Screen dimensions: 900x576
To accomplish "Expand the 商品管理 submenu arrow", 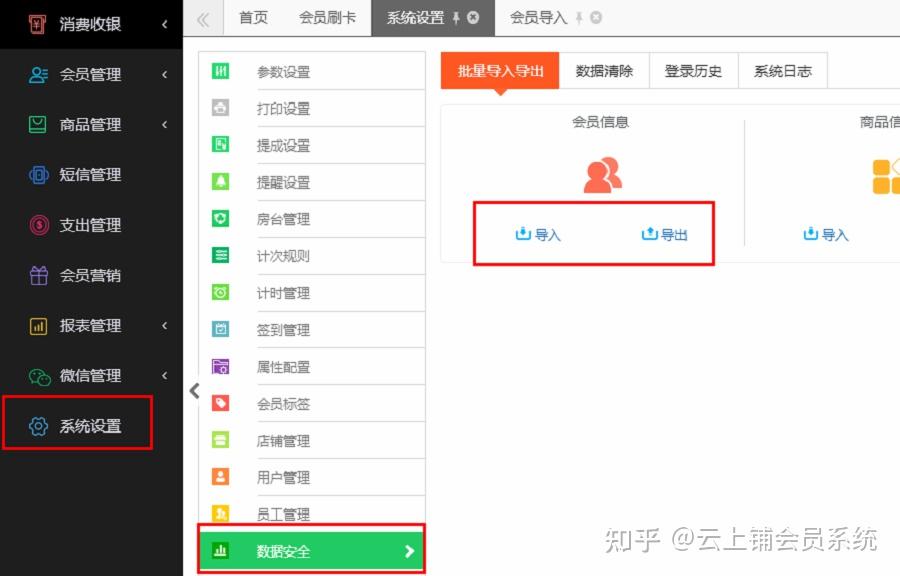I will (165, 124).
